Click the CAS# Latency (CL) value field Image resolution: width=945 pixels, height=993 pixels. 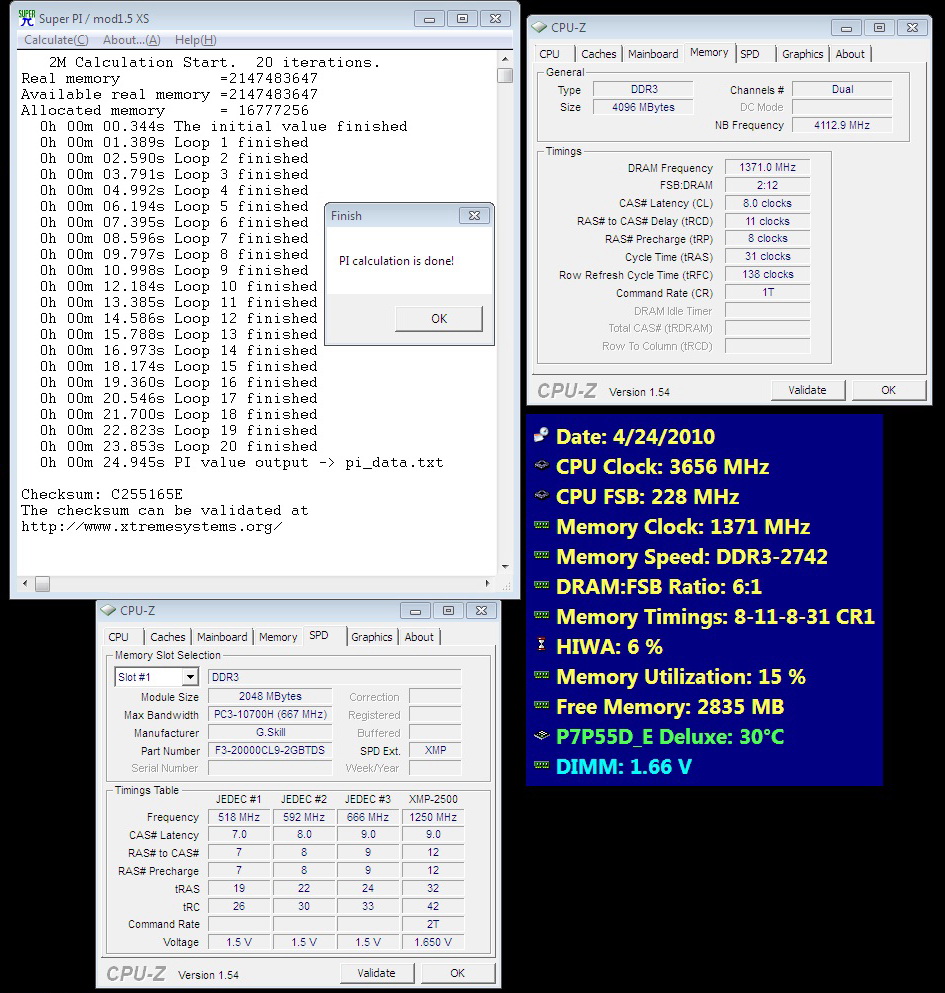[768, 203]
